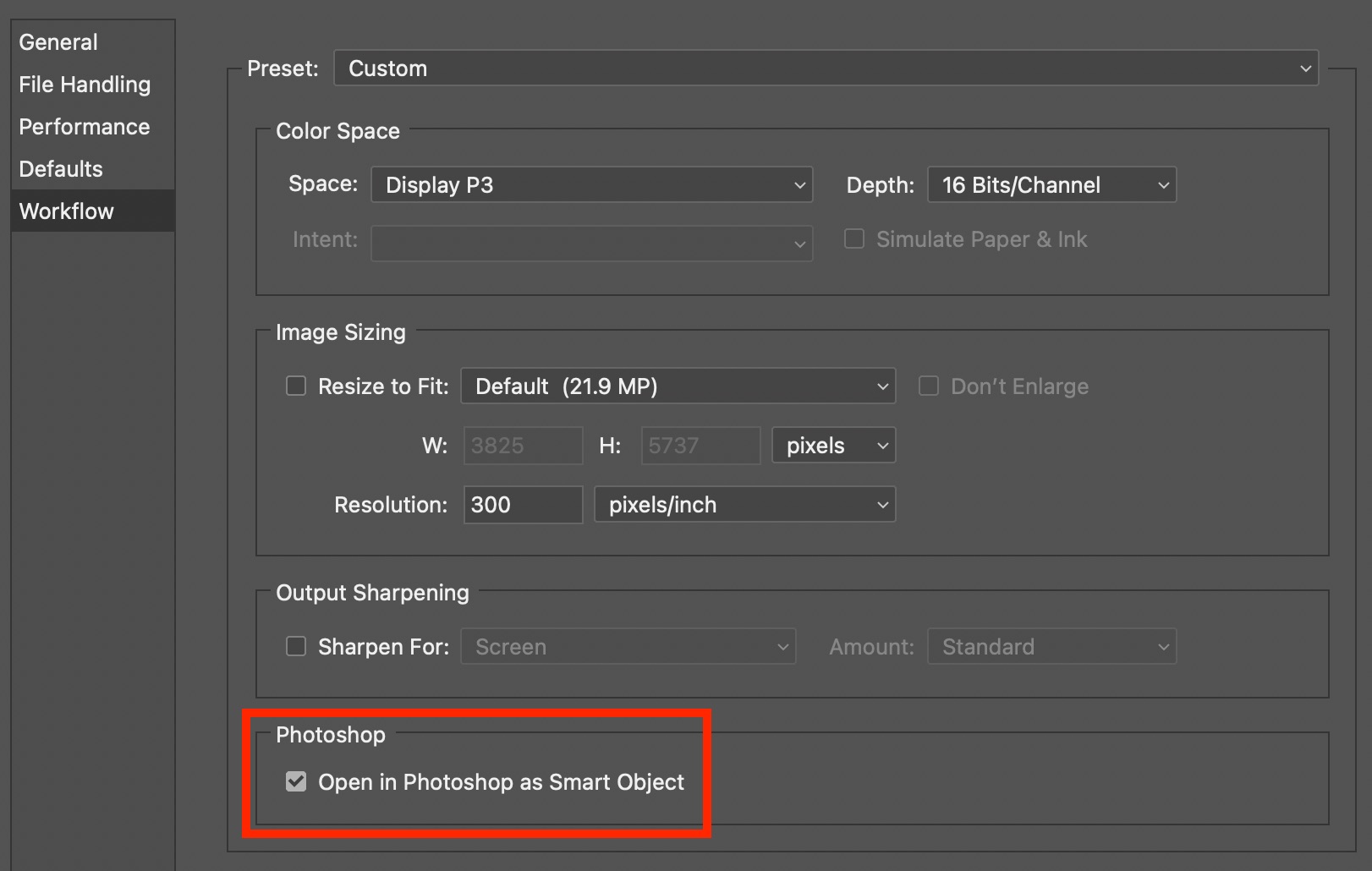Viewport: 1372px width, 871px height.
Task: Select File Handling in sidebar
Action: click(85, 85)
